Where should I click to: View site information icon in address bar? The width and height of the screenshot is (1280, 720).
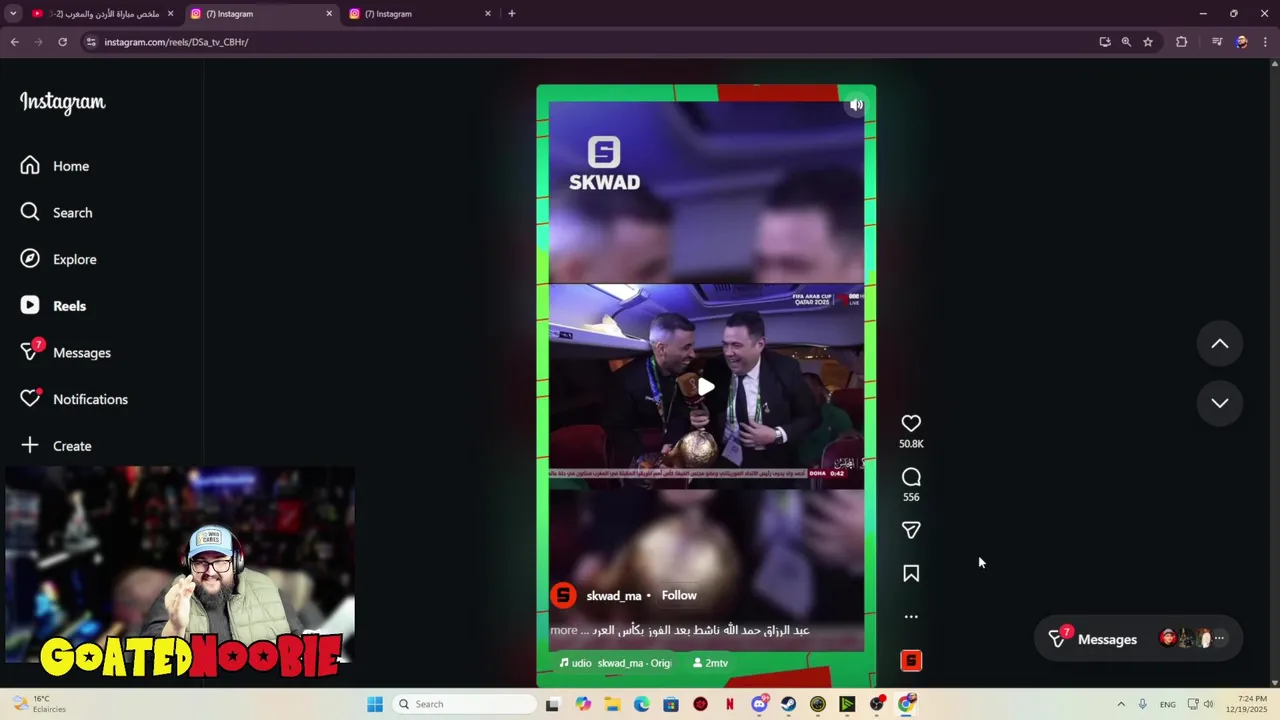point(91,42)
